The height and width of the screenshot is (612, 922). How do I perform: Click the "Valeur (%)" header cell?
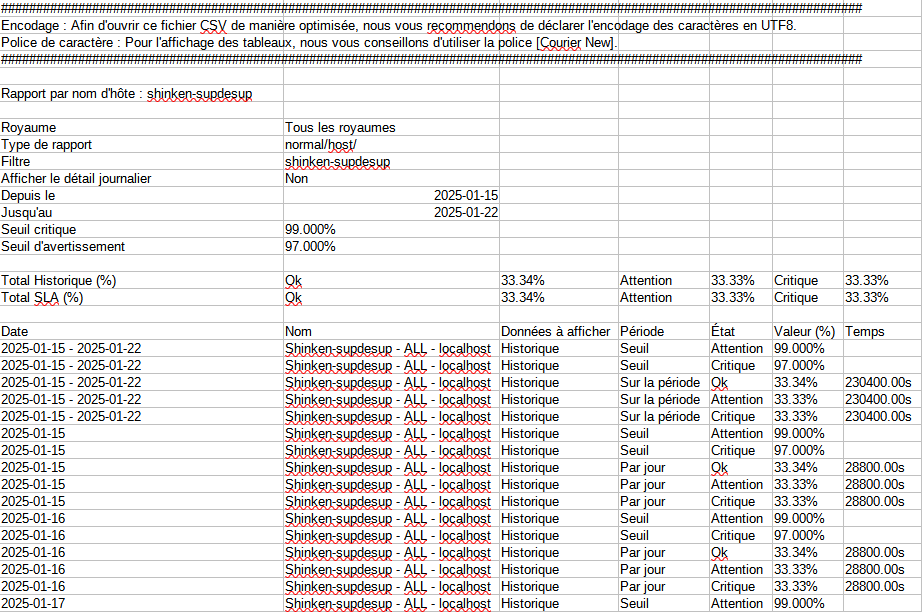pos(804,331)
